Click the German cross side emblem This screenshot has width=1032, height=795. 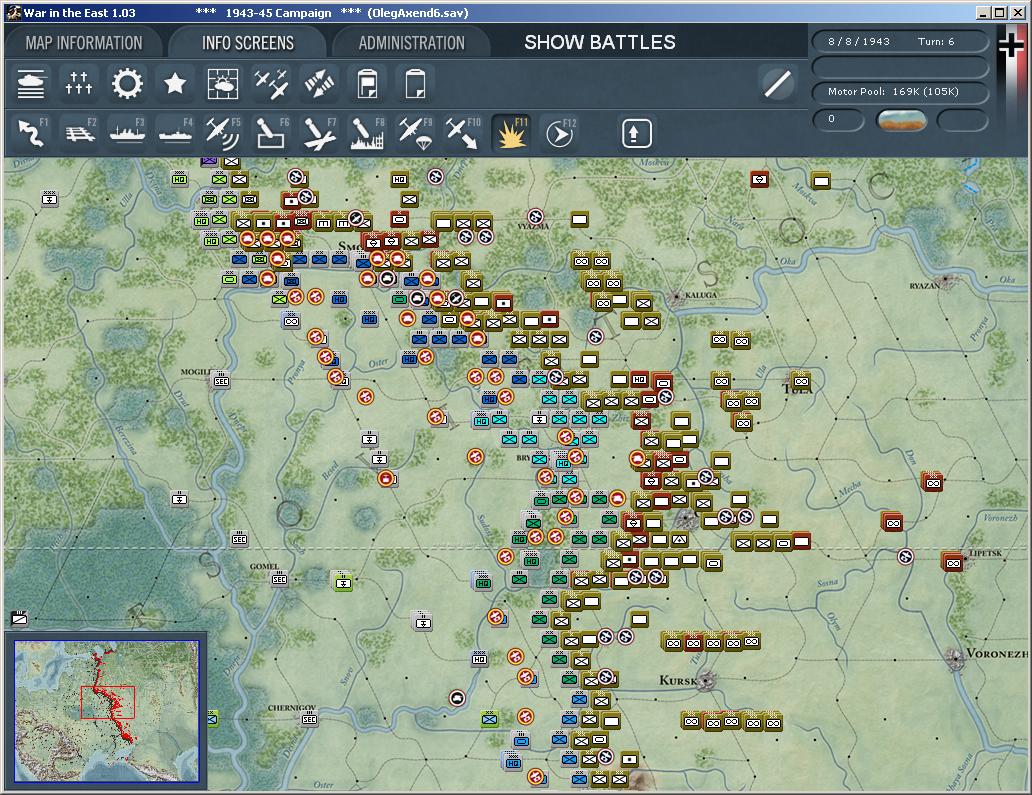pos(1010,46)
